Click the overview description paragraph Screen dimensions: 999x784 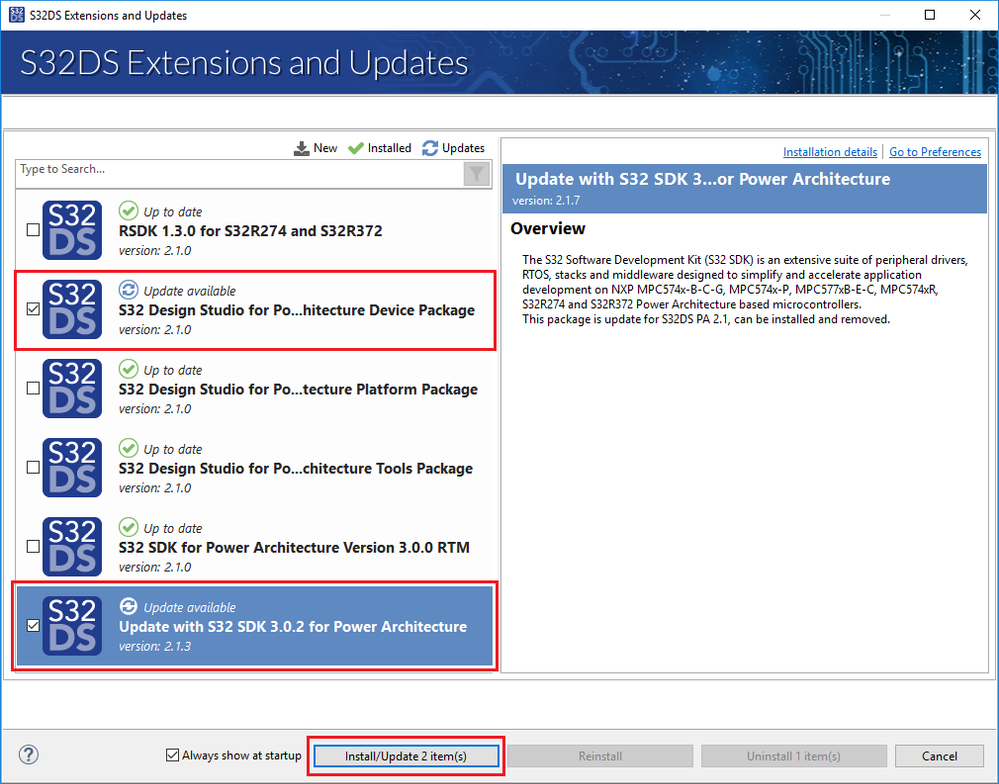(745, 289)
